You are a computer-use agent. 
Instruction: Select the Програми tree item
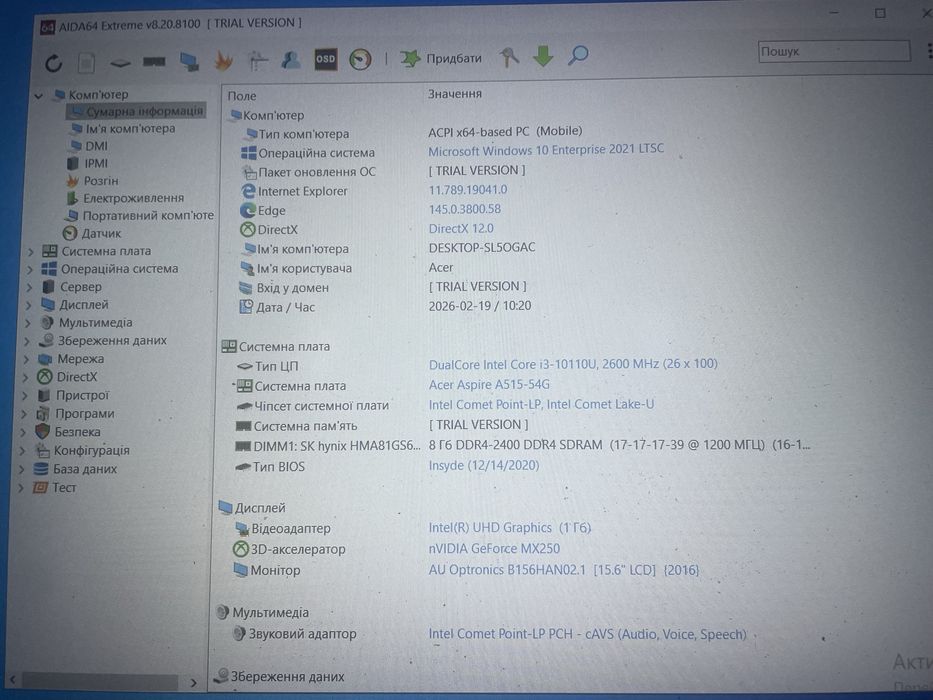75,414
